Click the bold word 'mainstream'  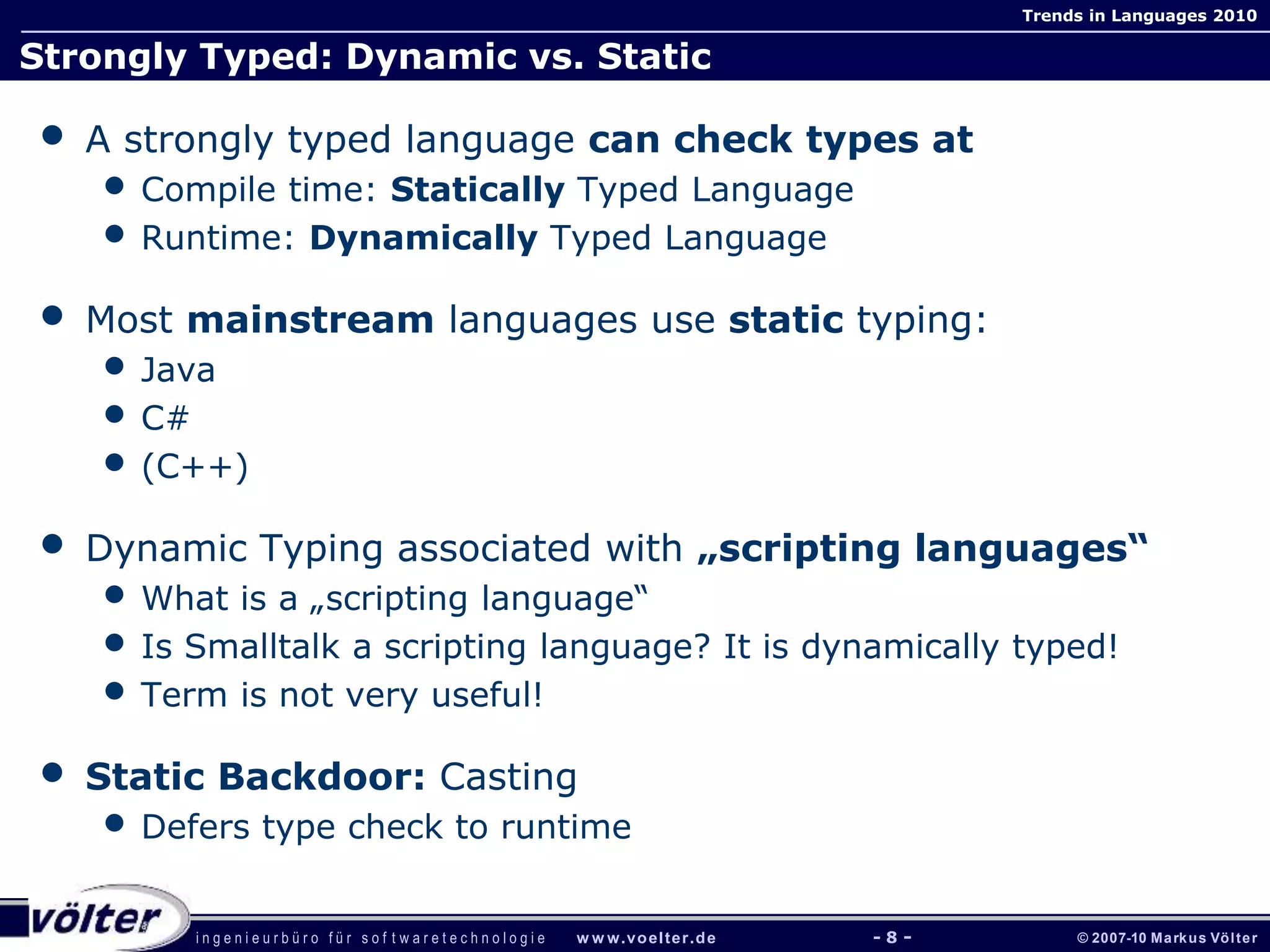[310, 320]
